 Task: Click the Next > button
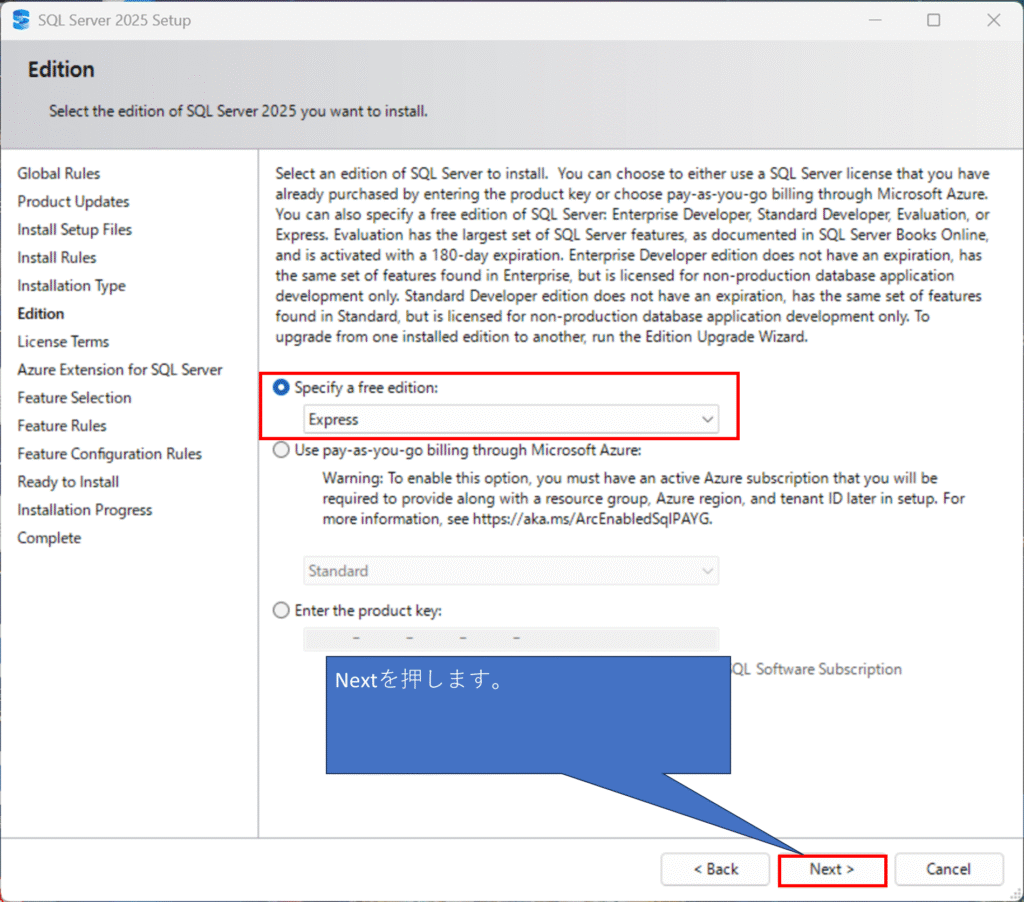point(832,869)
